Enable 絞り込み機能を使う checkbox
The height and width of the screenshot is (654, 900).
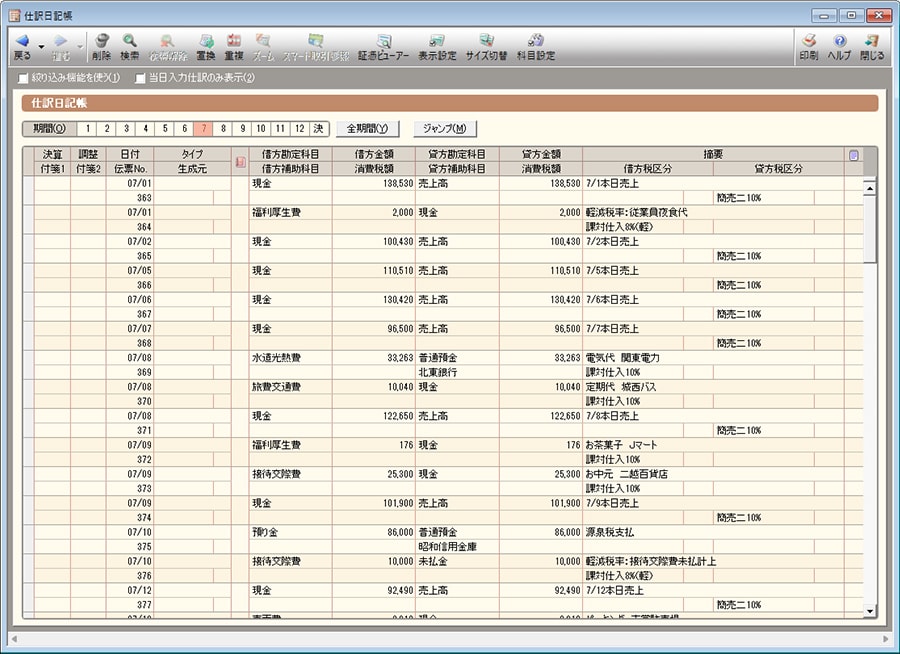pyautogui.click(x=24, y=78)
